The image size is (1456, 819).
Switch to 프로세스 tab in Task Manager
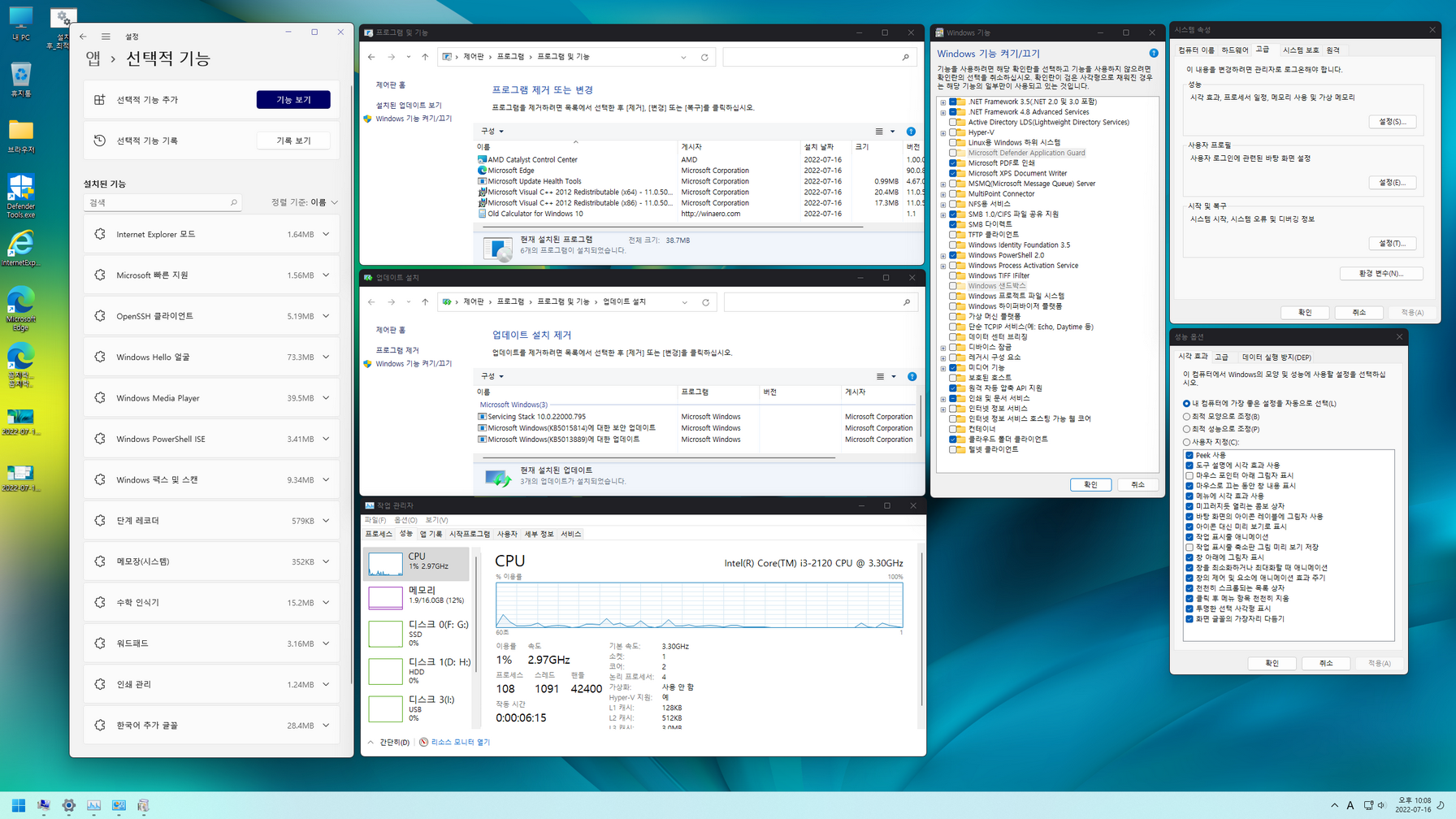pos(379,535)
